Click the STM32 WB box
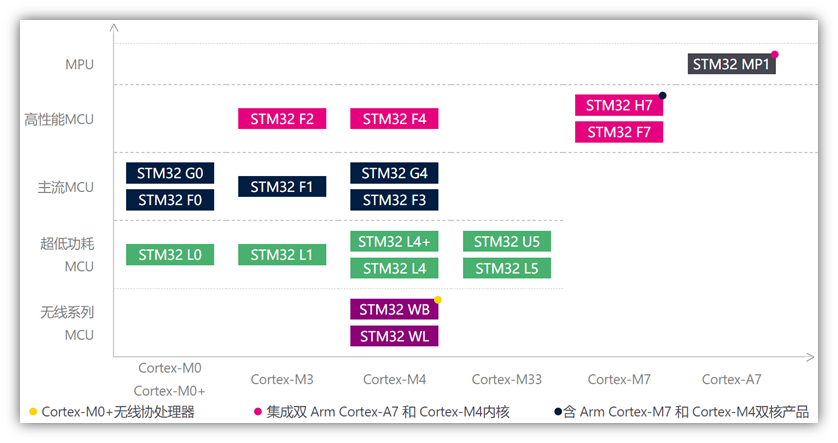The image size is (838, 443). (394, 309)
